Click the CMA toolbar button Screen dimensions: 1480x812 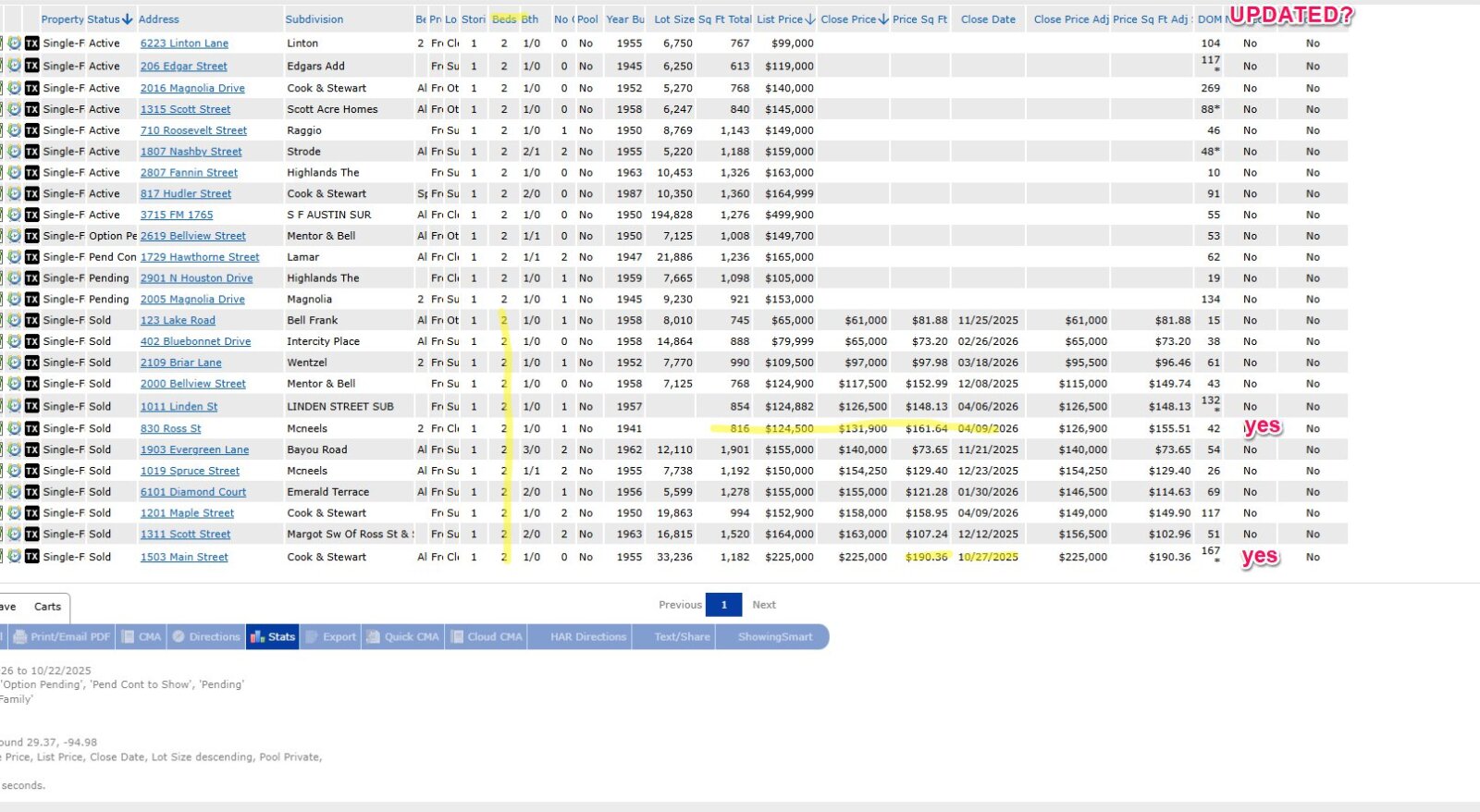click(x=142, y=637)
